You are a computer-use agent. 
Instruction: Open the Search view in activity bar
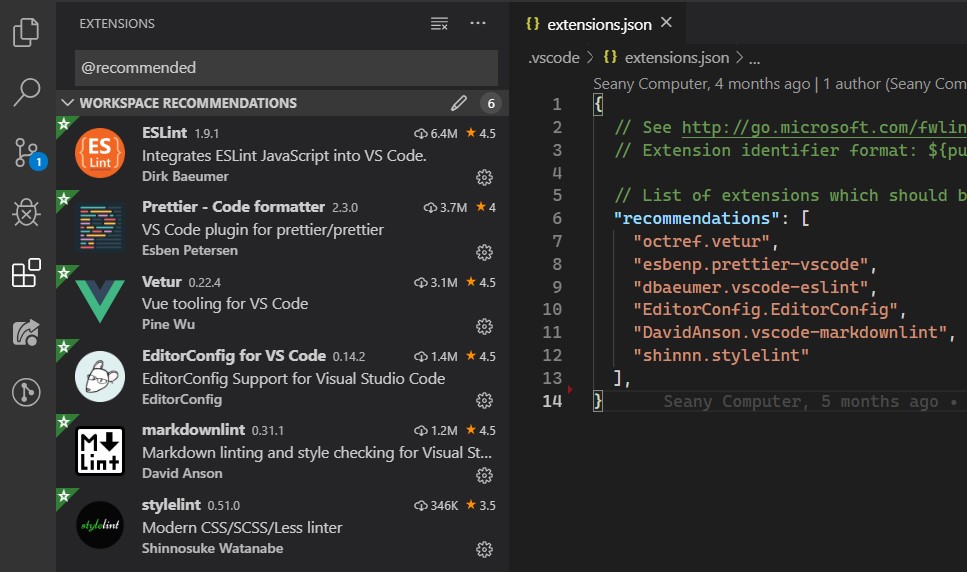pyautogui.click(x=27, y=92)
